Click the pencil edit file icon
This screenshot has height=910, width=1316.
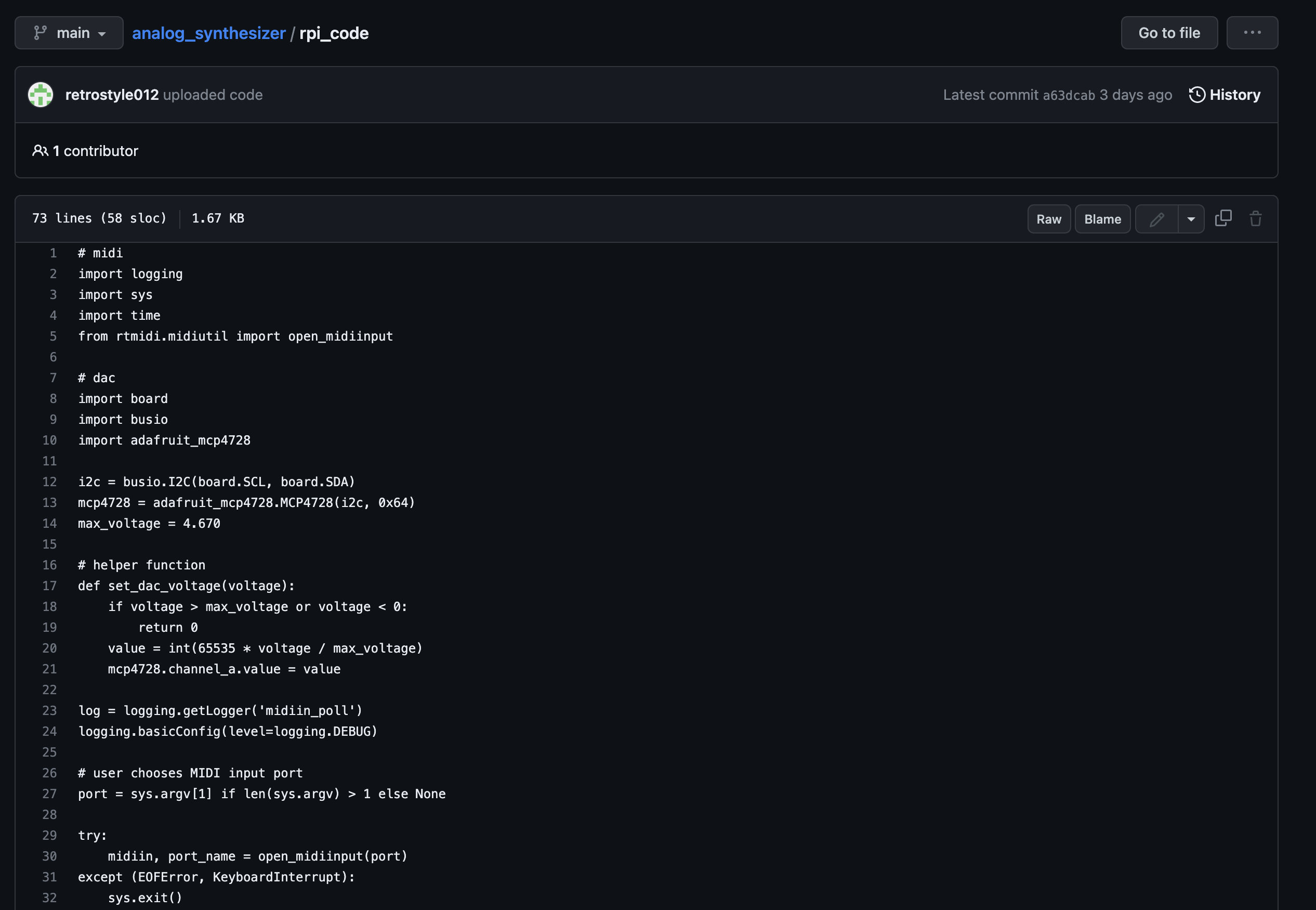tap(1156, 219)
